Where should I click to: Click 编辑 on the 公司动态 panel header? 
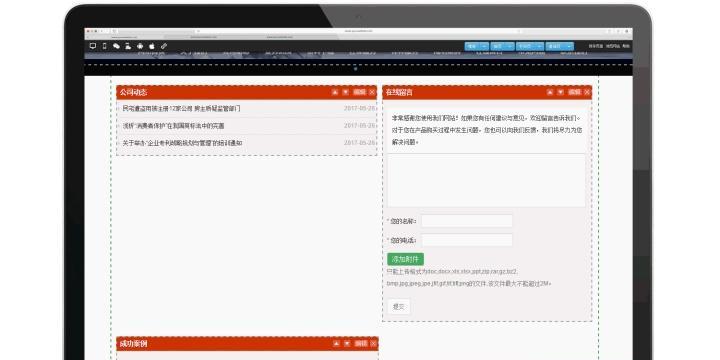point(360,92)
